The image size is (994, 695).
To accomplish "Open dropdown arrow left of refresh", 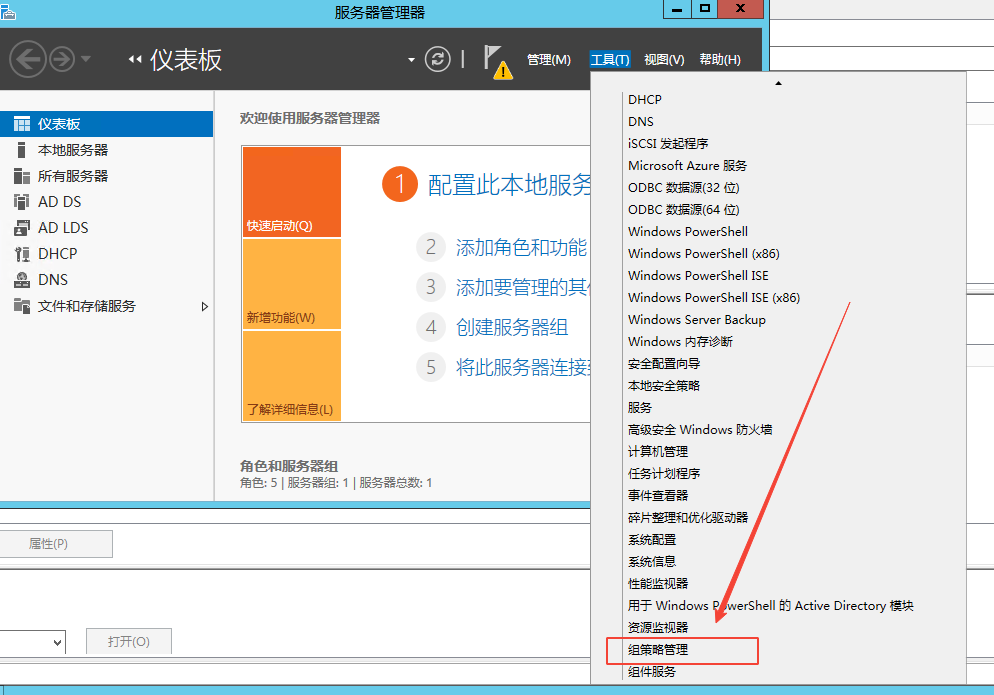I will click(x=411, y=60).
